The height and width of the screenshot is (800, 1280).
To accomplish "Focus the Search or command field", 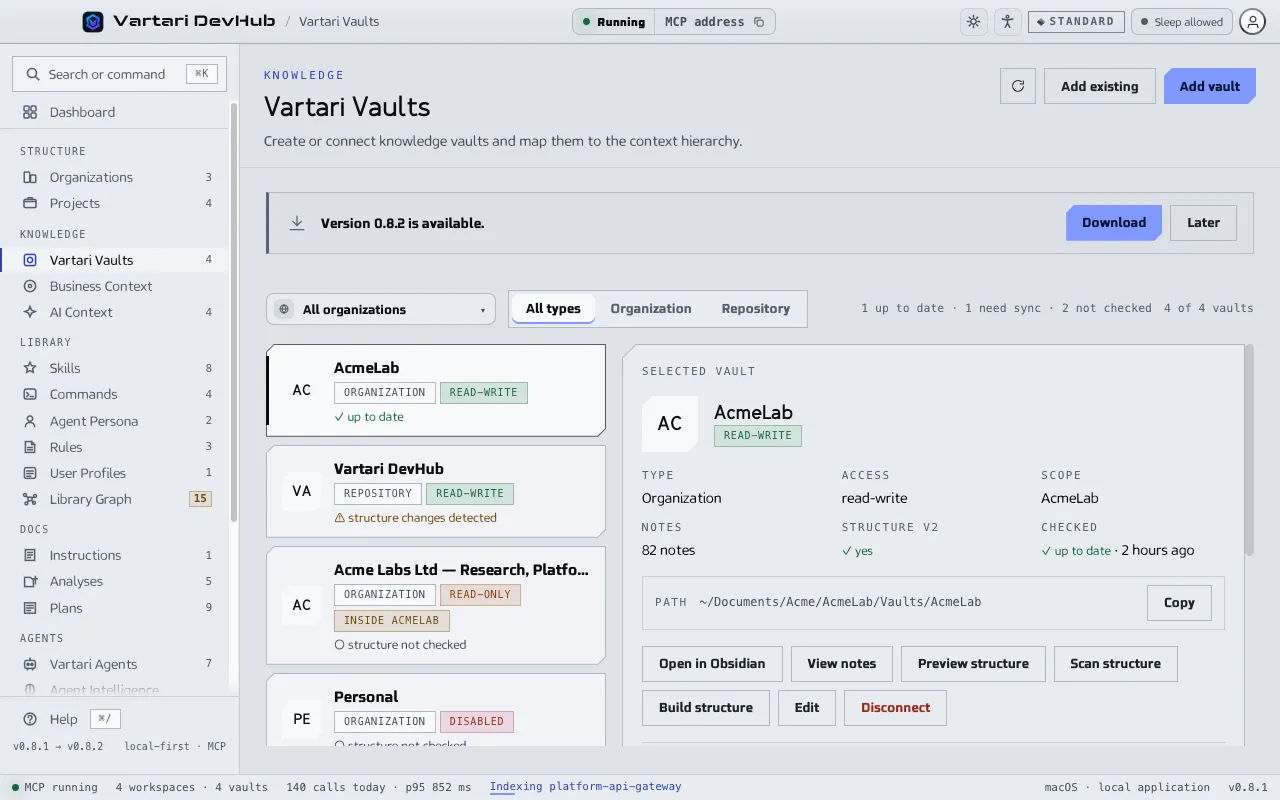I will pos(119,74).
